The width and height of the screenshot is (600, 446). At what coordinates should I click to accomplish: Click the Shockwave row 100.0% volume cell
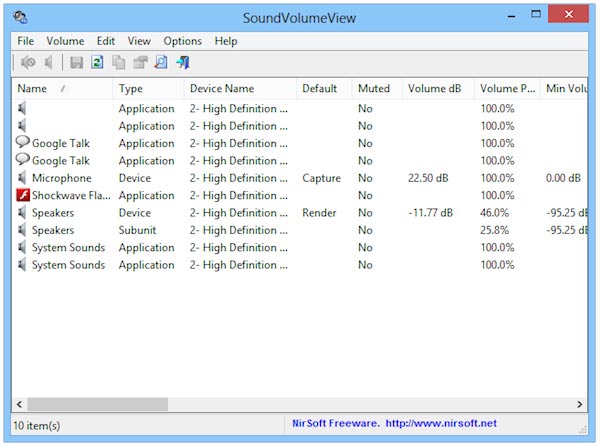tap(497, 195)
